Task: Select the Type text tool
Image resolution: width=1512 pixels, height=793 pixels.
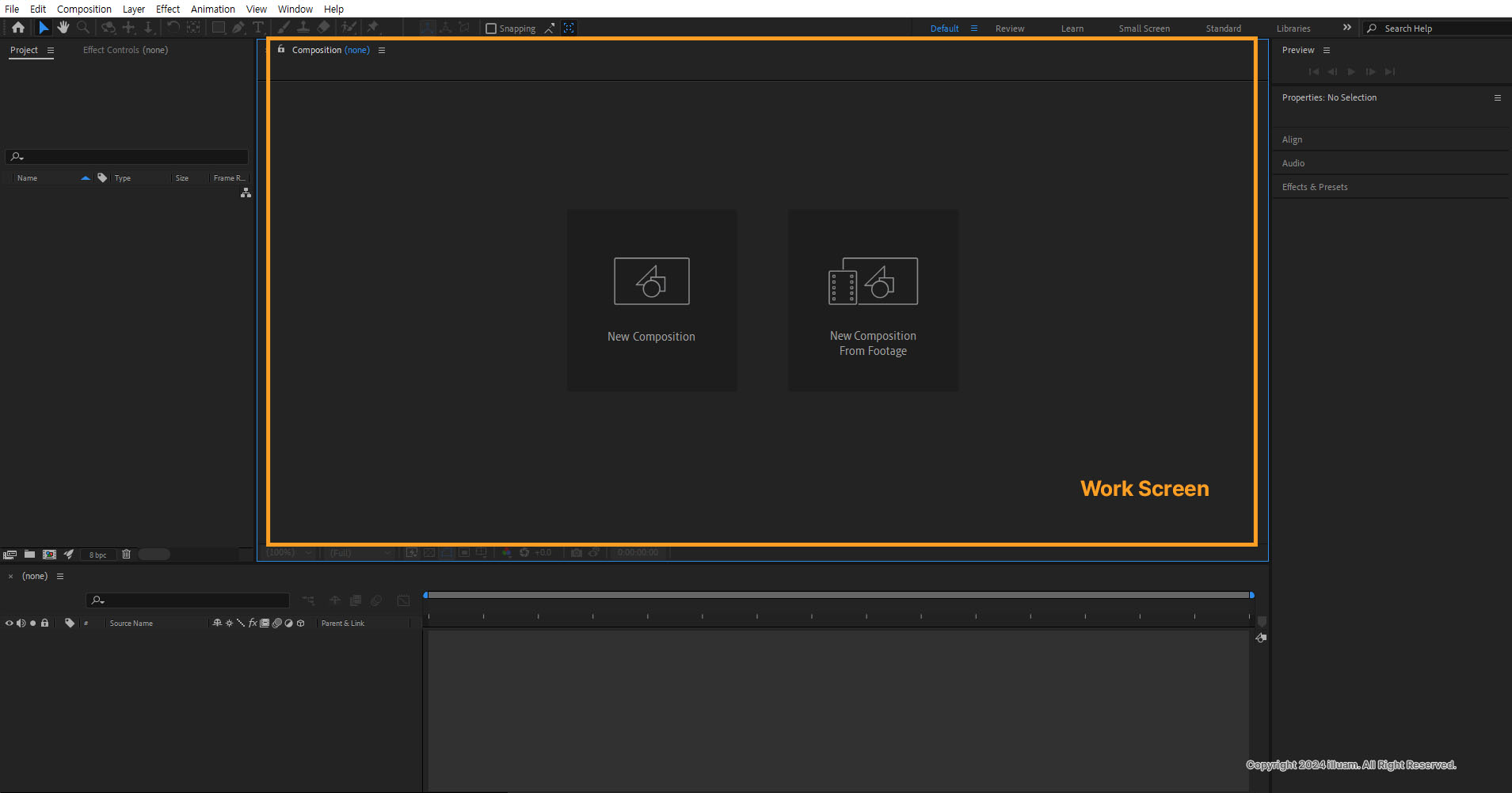Action: coord(258,28)
